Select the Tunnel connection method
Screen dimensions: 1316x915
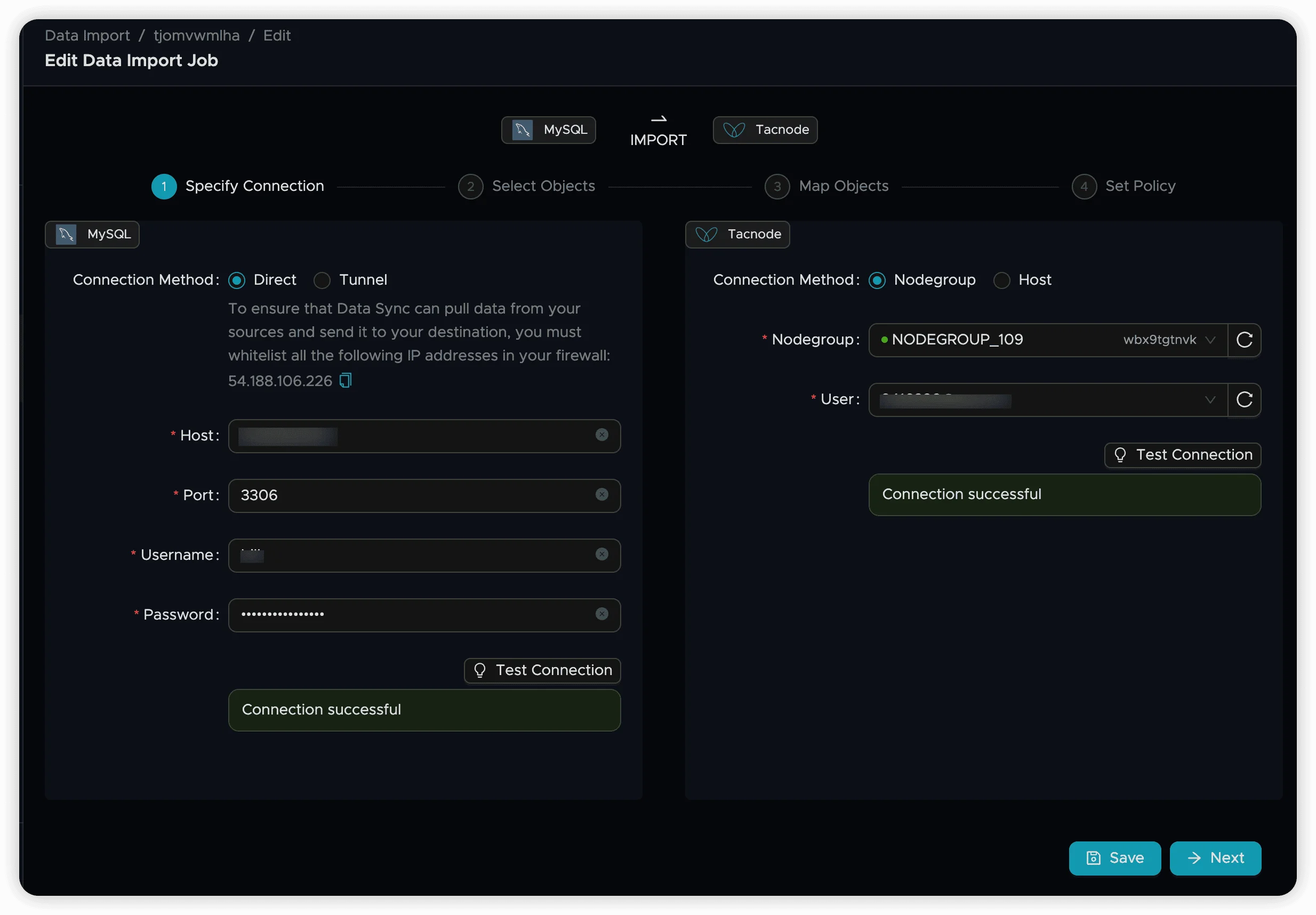[x=322, y=280]
